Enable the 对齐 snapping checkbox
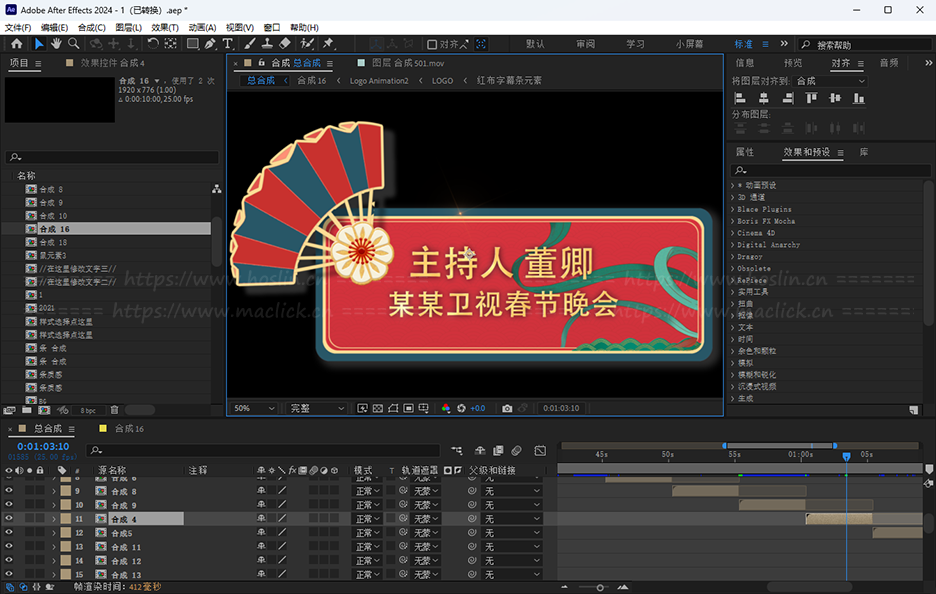Image resolution: width=936 pixels, height=594 pixels. [432, 44]
